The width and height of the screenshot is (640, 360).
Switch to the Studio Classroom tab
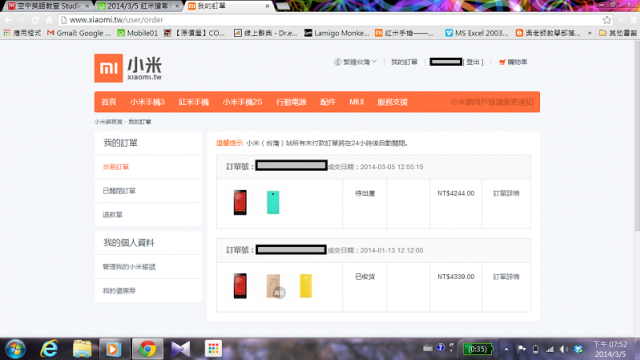49,6
